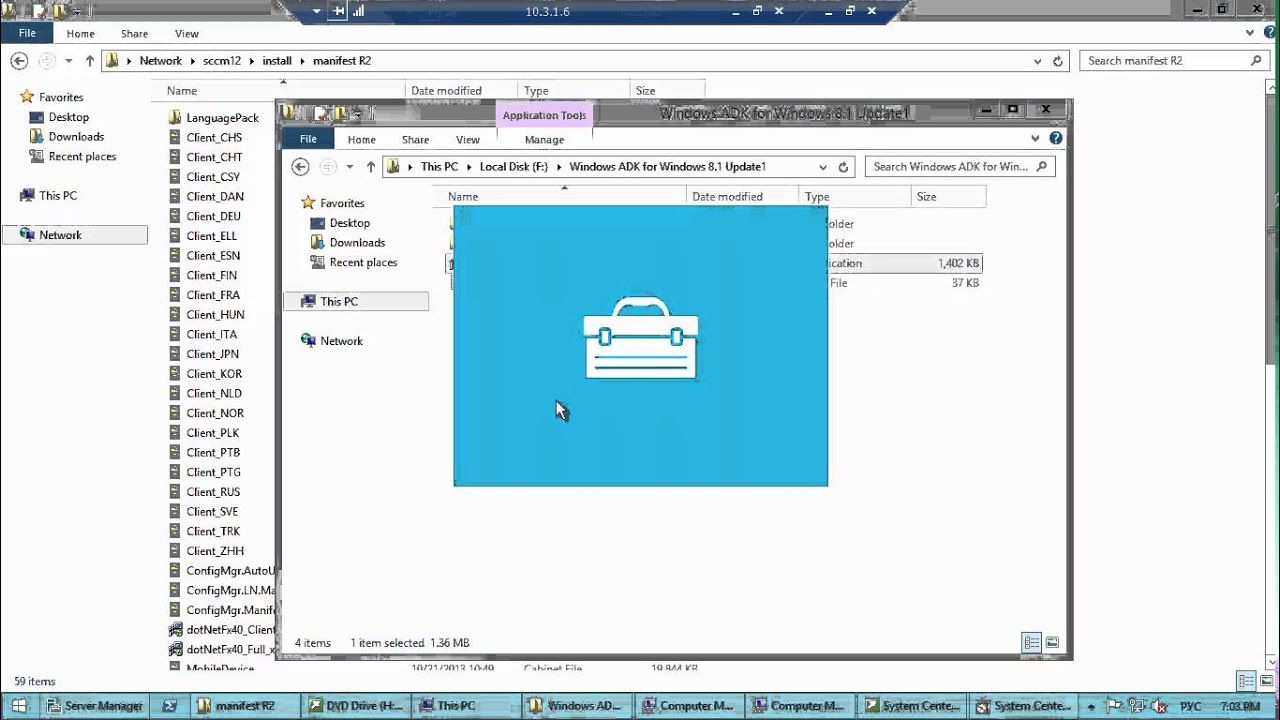Select the Client_DEU folder
Screen dimensions: 1280x720
tap(214, 216)
